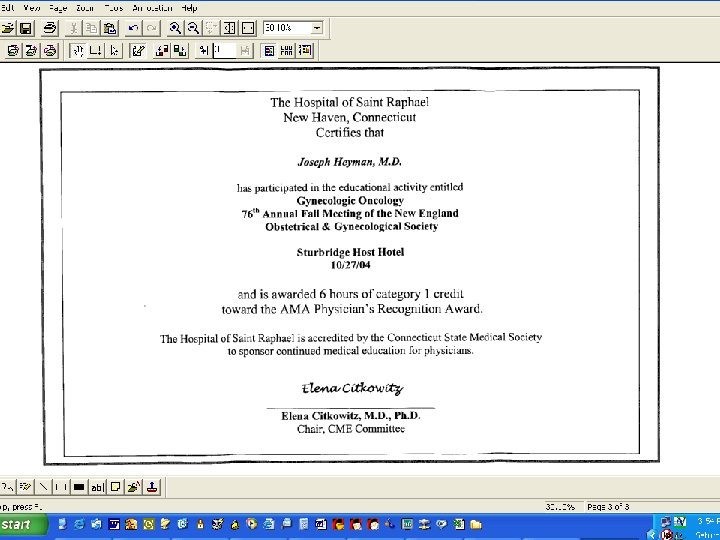Select the Text 'ab|' annotation tool
Image resolution: width=720 pixels, height=540 pixels.
coord(97,487)
